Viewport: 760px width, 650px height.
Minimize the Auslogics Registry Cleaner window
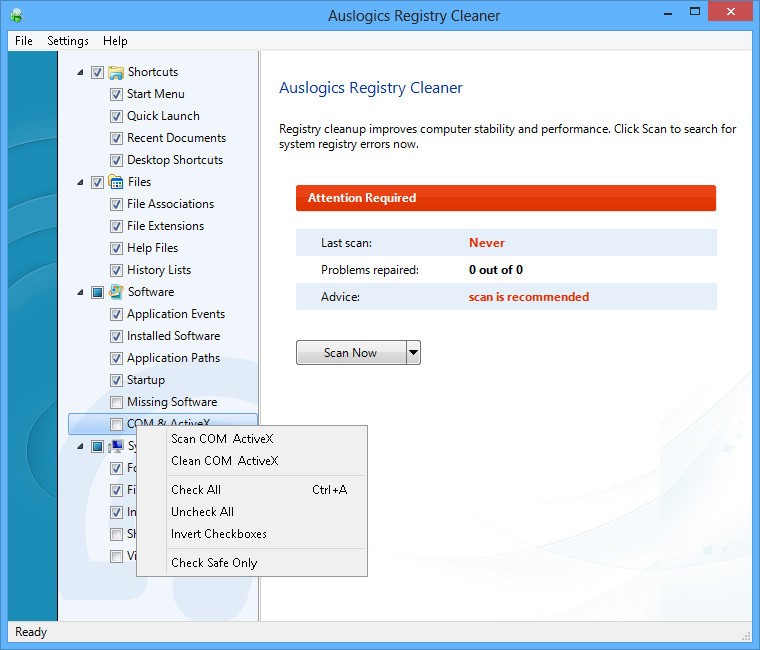point(668,13)
